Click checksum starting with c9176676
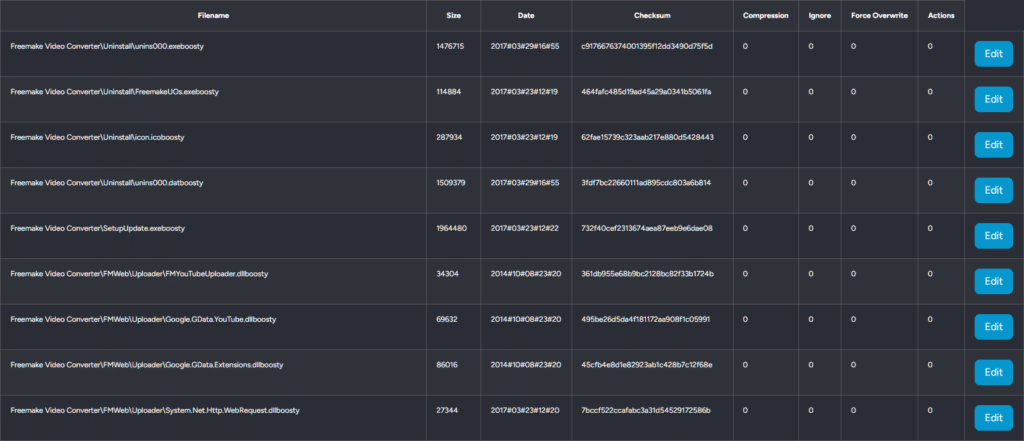This screenshot has width=1024, height=441. click(x=647, y=46)
